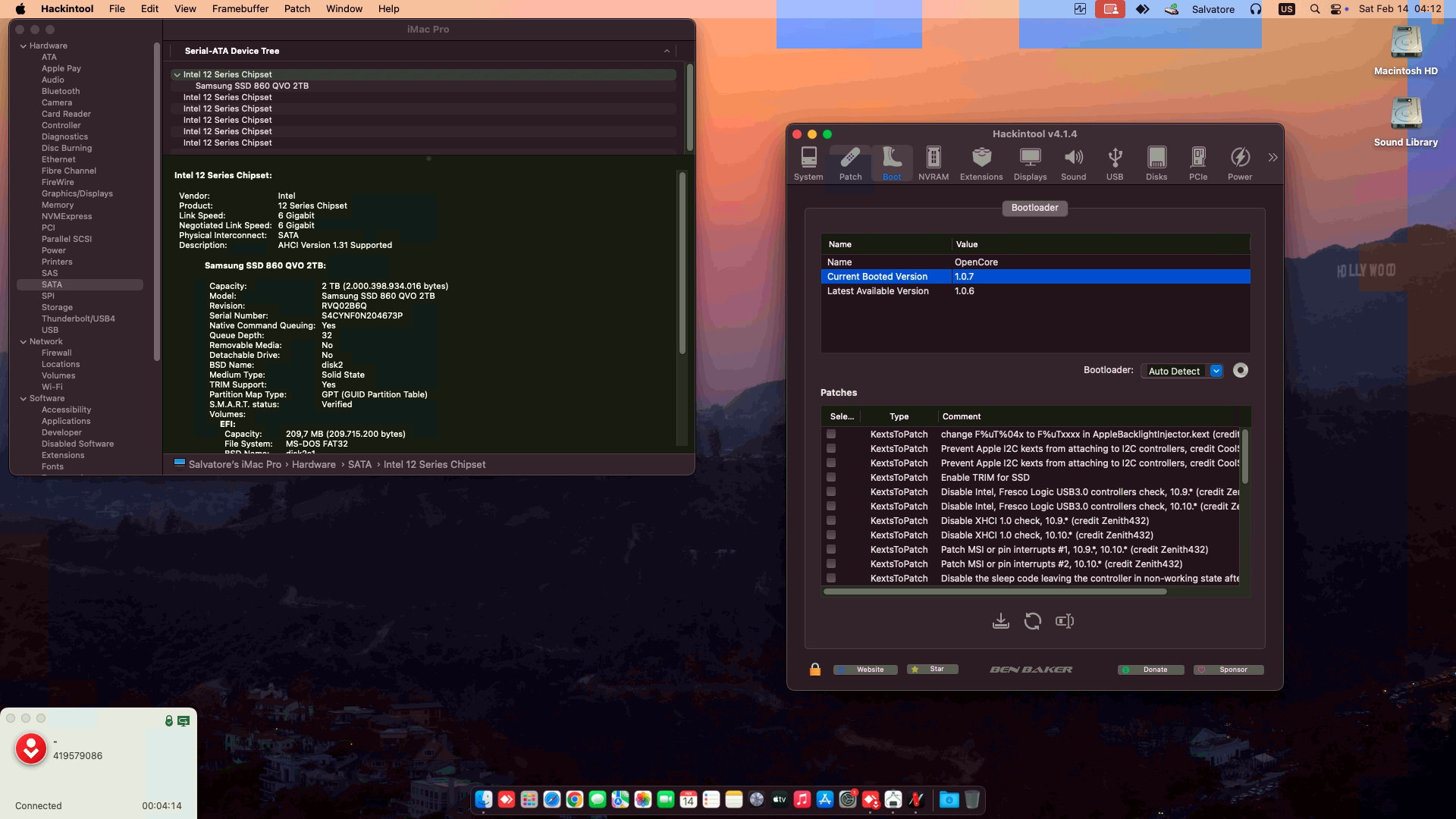Show more Hackintool toolbar items
The width and height of the screenshot is (1456, 819).
click(x=1272, y=158)
